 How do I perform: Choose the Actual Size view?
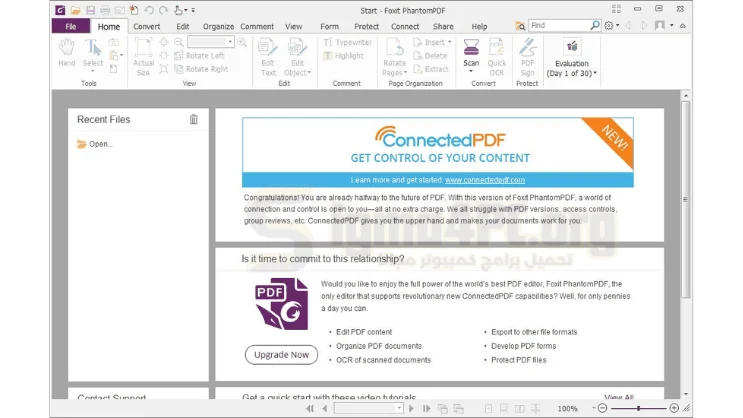(x=143, y=57)
